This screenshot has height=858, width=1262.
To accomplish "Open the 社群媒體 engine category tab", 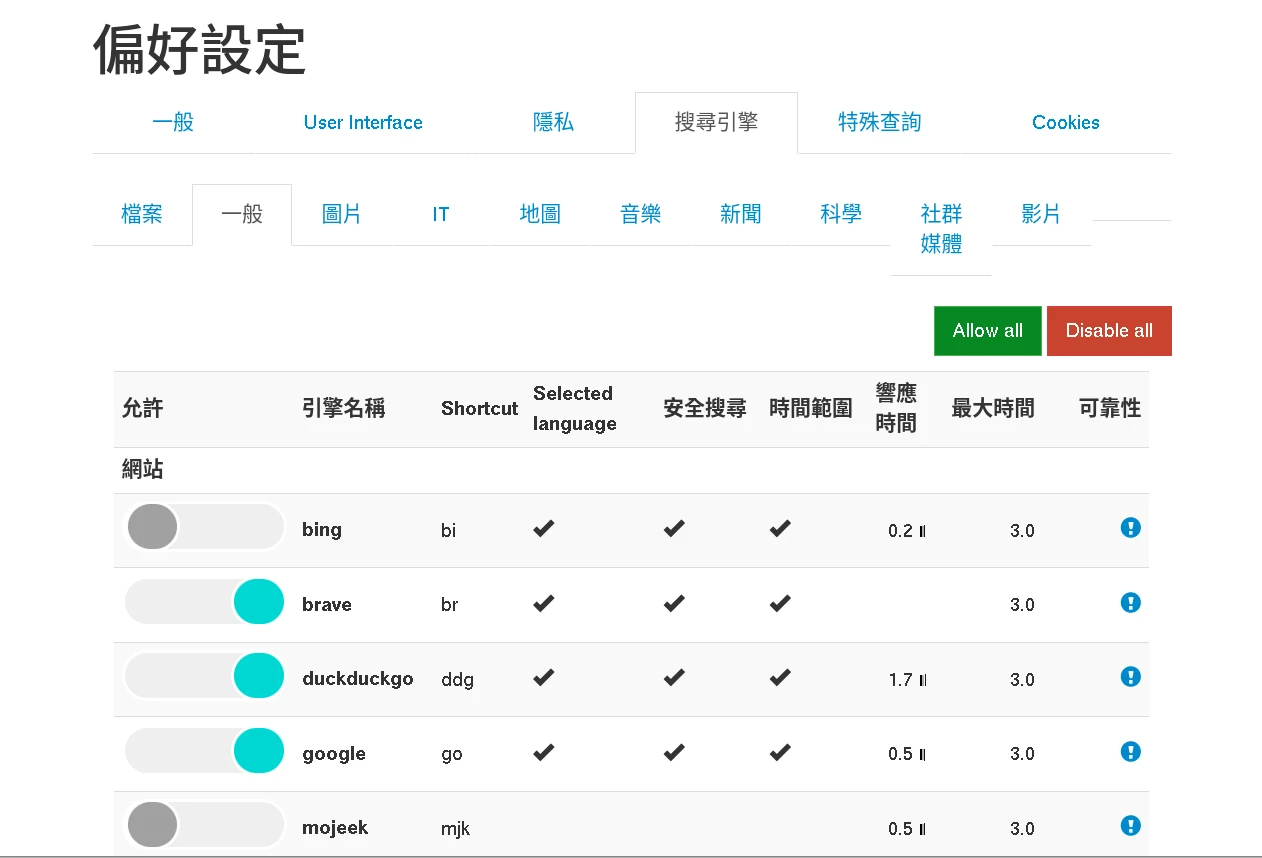I will (941, 229).
